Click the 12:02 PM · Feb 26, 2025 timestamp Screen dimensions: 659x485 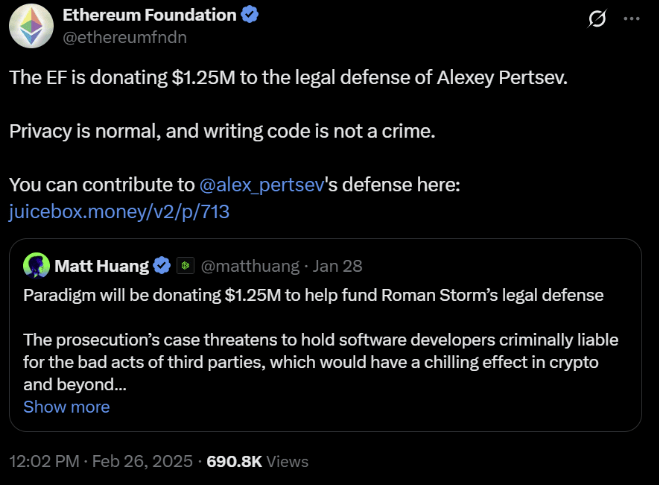(102, 461)
